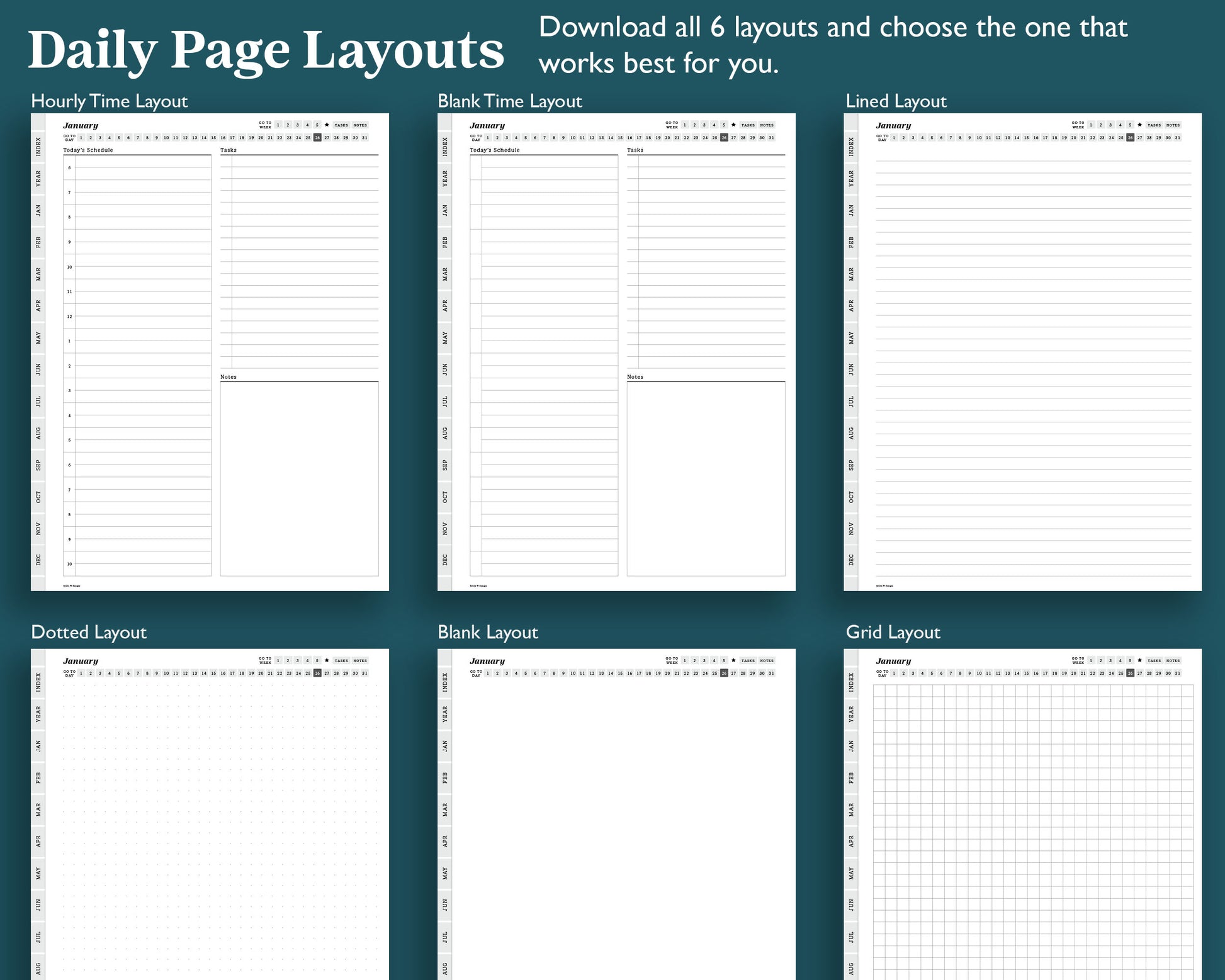This screenshot has height=980, width=1225.
Task: Click the star icon in Hourly Time Layout
Action: [x=327, y=125]
